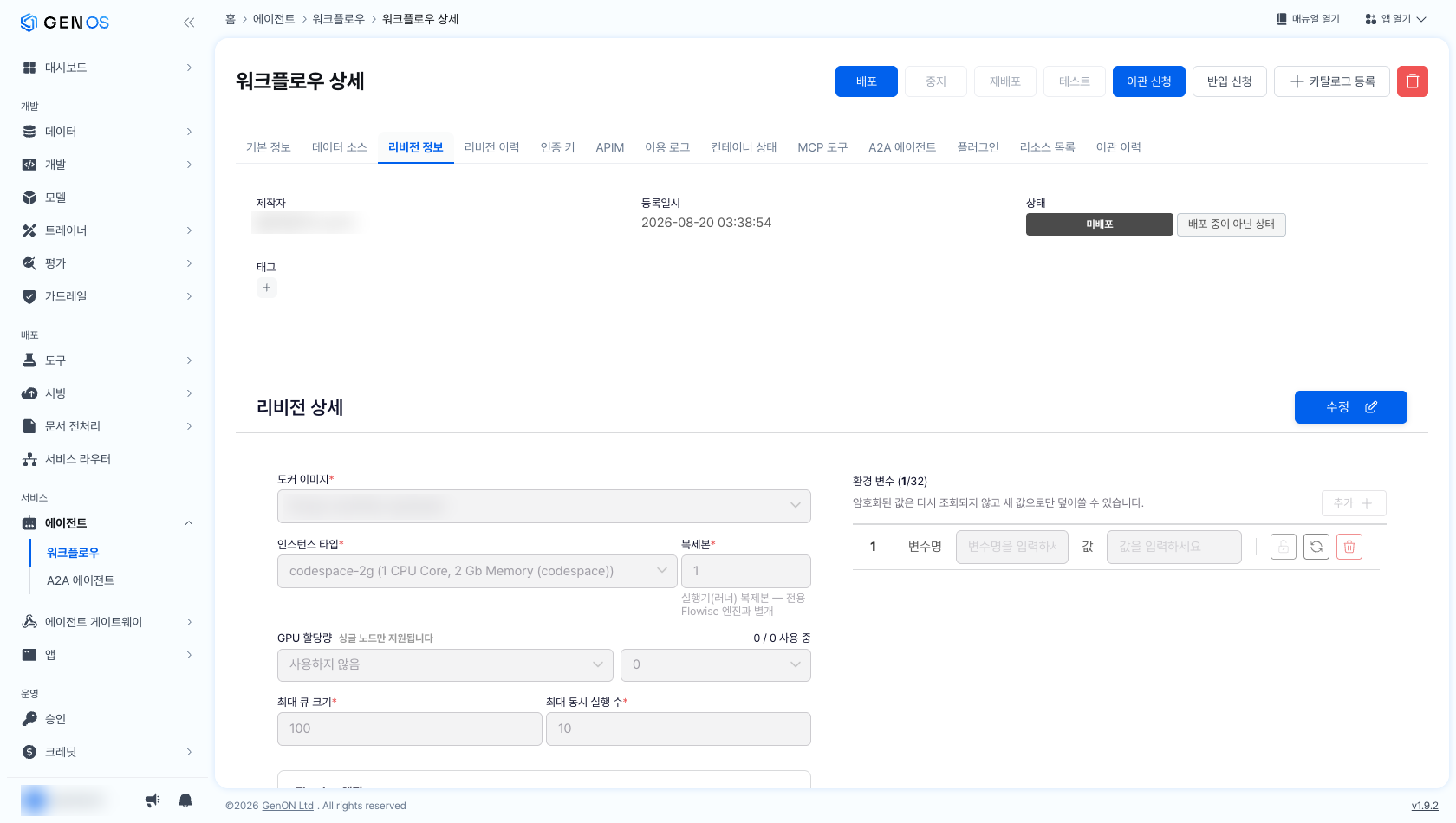Image resolution: width=1456 pixels, height=823 pixels.
Task: Click the 값 input field
Action: point(1174,547)
